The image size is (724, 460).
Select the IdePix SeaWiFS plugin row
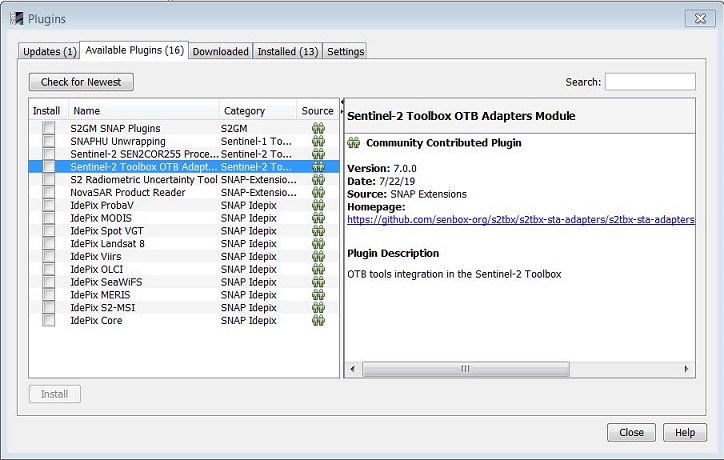point(184,282)
